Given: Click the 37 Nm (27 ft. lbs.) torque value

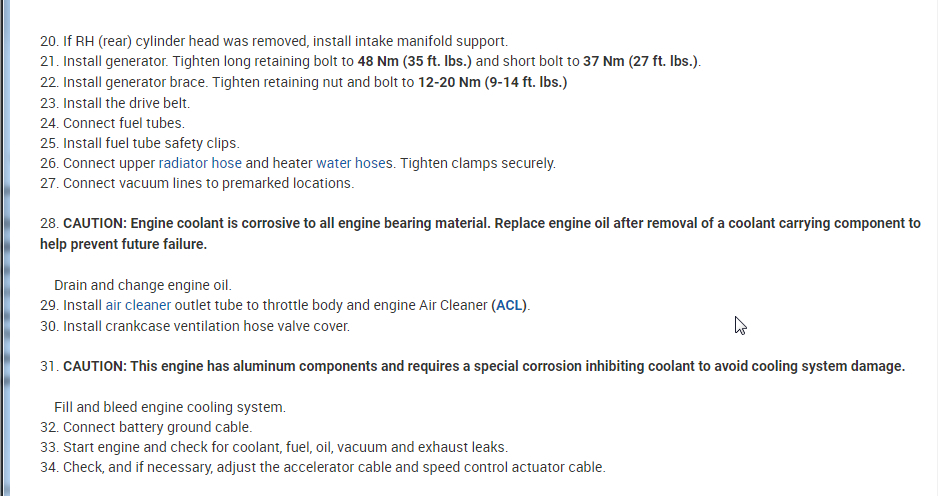Looking at the screenshot, I should [x=640, y=62].
